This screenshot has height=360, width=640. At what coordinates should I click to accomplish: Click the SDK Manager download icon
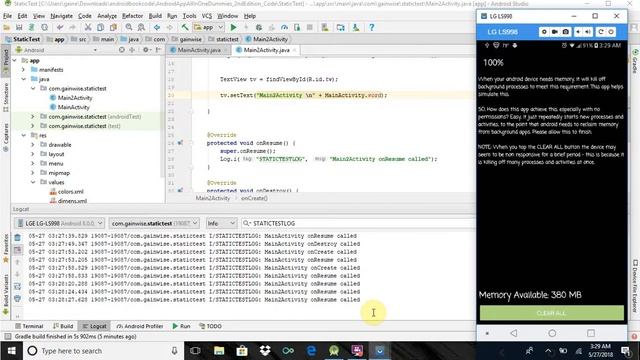[356, 27]
